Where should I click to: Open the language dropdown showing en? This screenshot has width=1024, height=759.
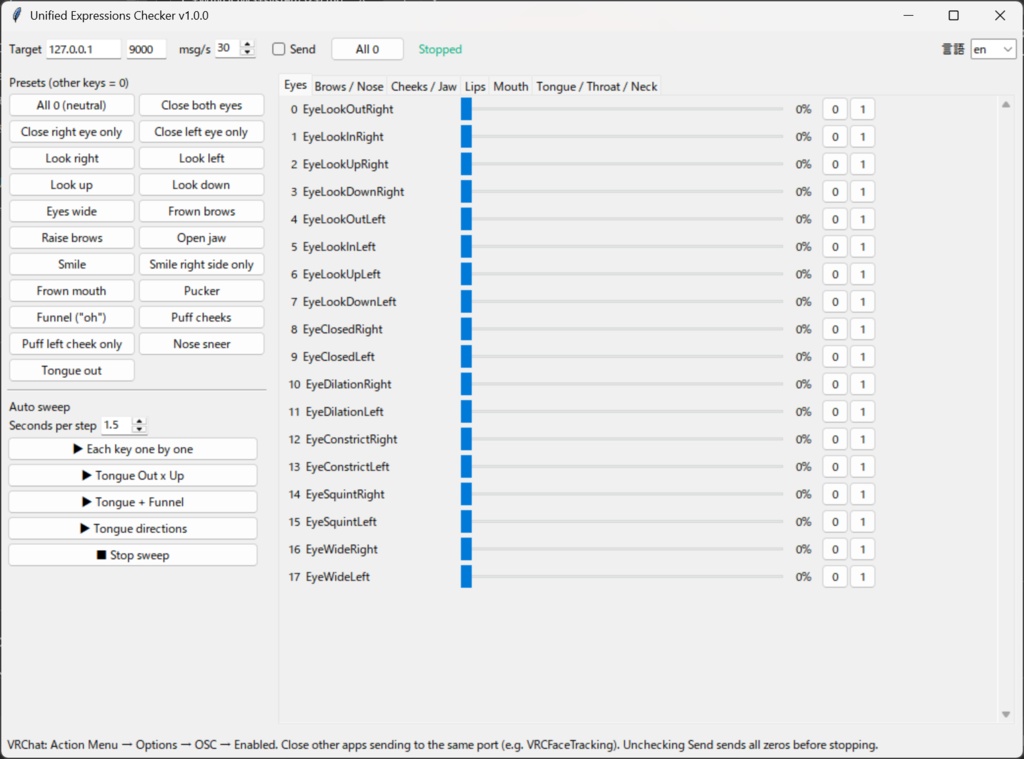pyautogui.click(x=993, y=49)
